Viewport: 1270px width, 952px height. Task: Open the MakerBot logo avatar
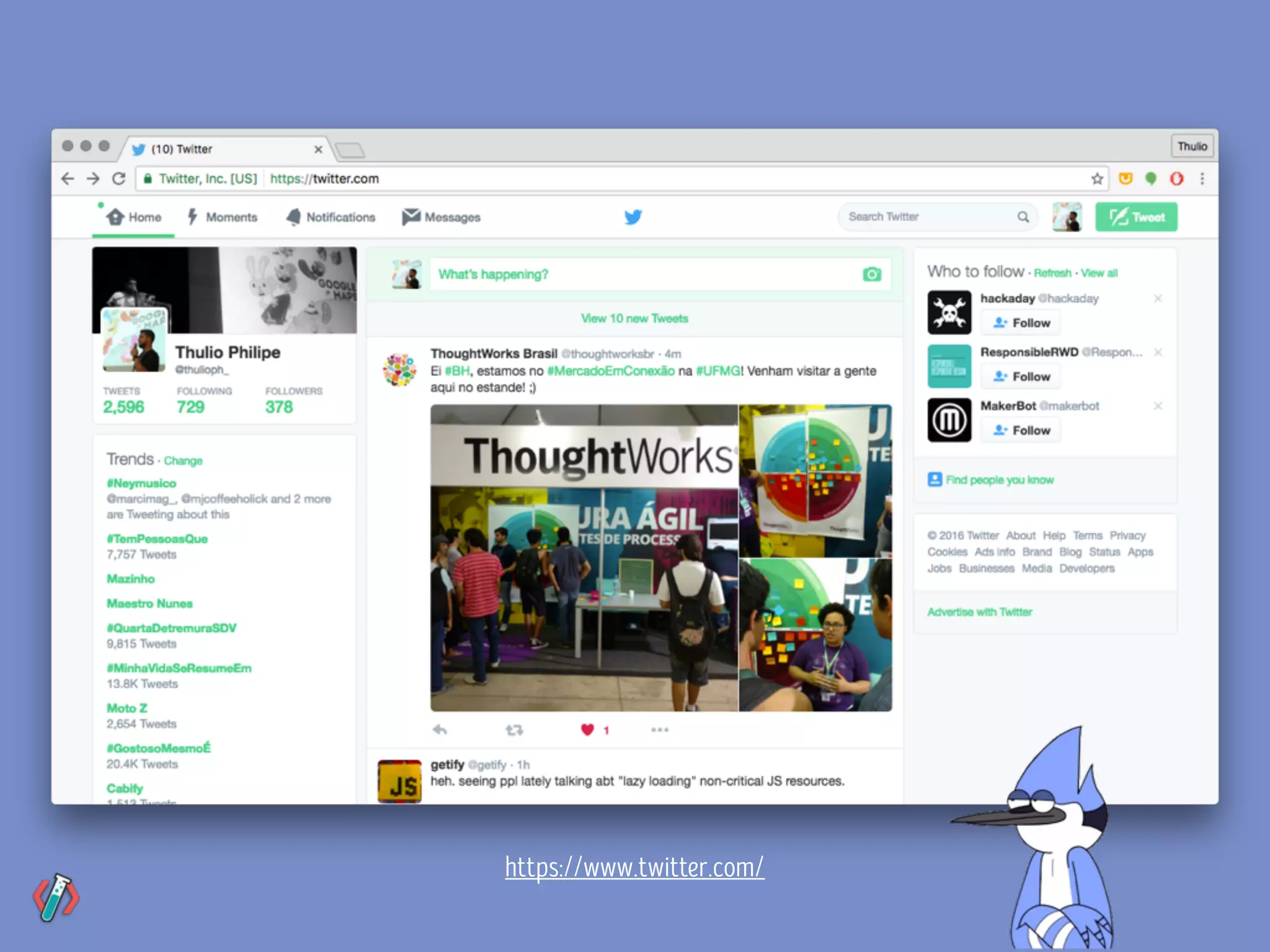[x=949, y=420]
